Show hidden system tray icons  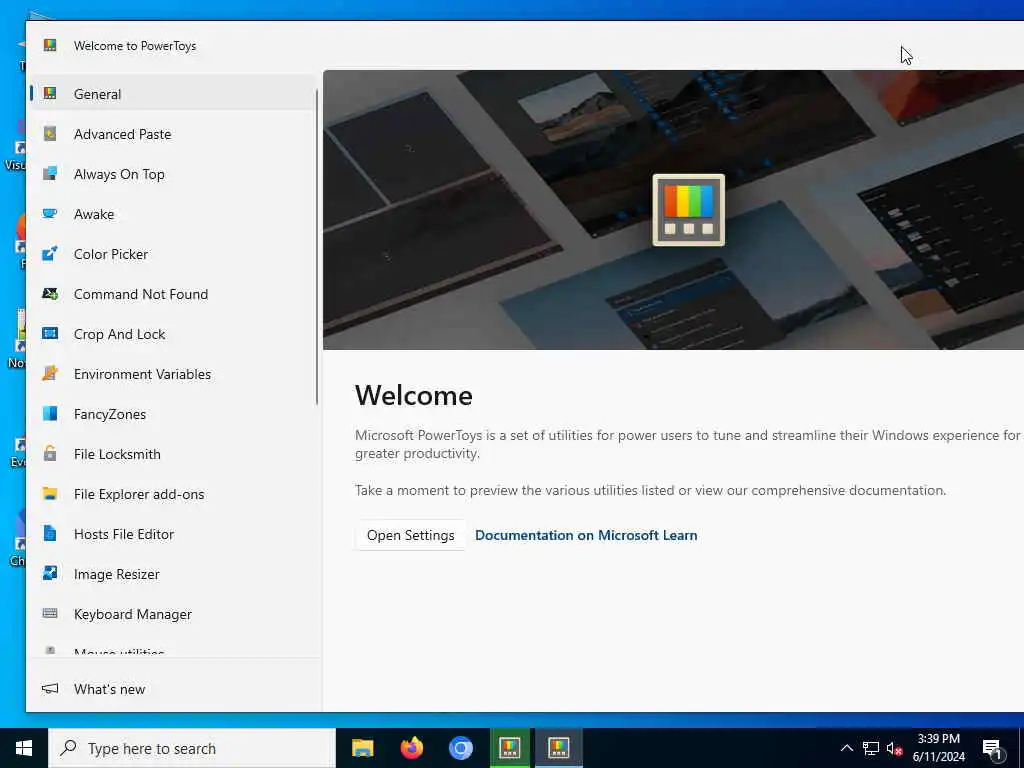pos(846,748)
